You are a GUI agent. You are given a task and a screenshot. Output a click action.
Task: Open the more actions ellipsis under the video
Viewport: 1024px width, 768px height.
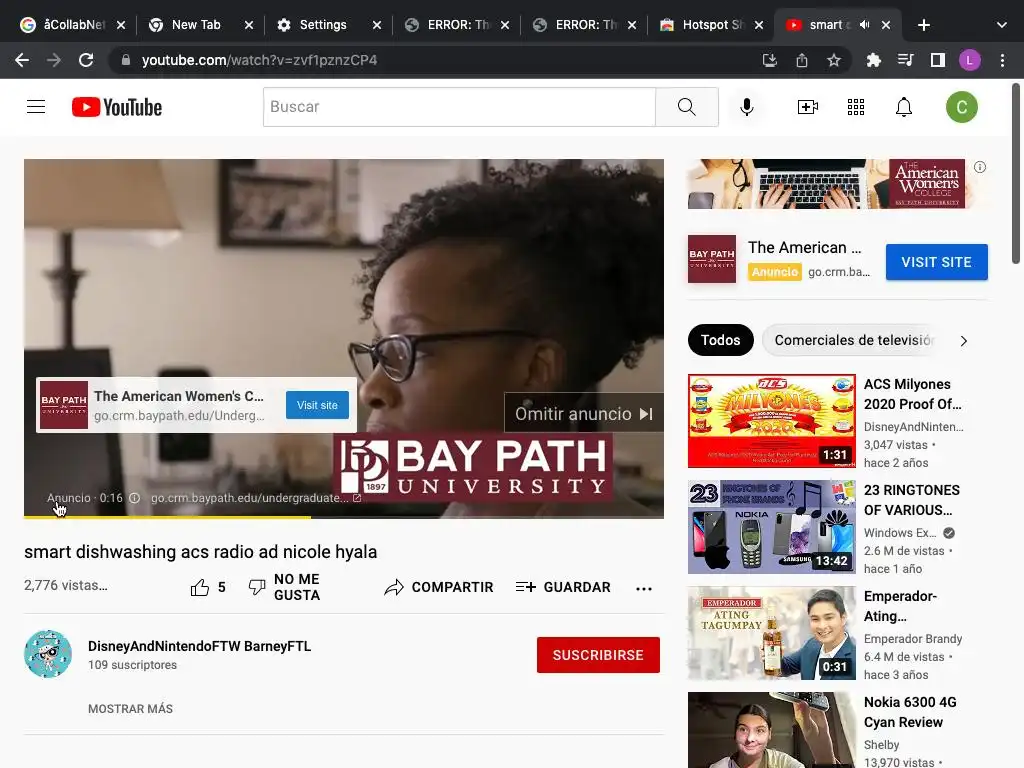coord(644,588)
